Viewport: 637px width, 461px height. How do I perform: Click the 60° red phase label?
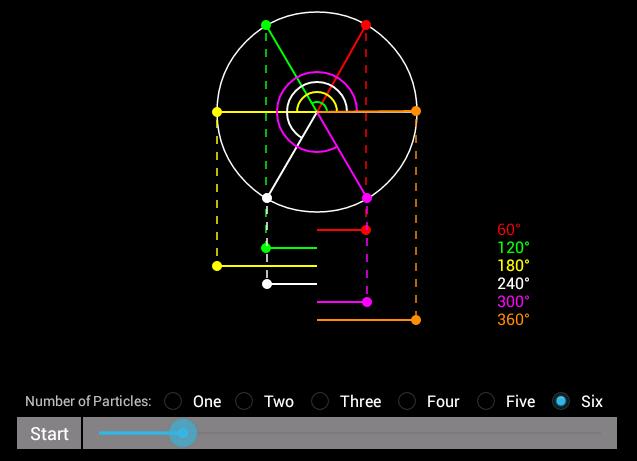tap(509, 230)
